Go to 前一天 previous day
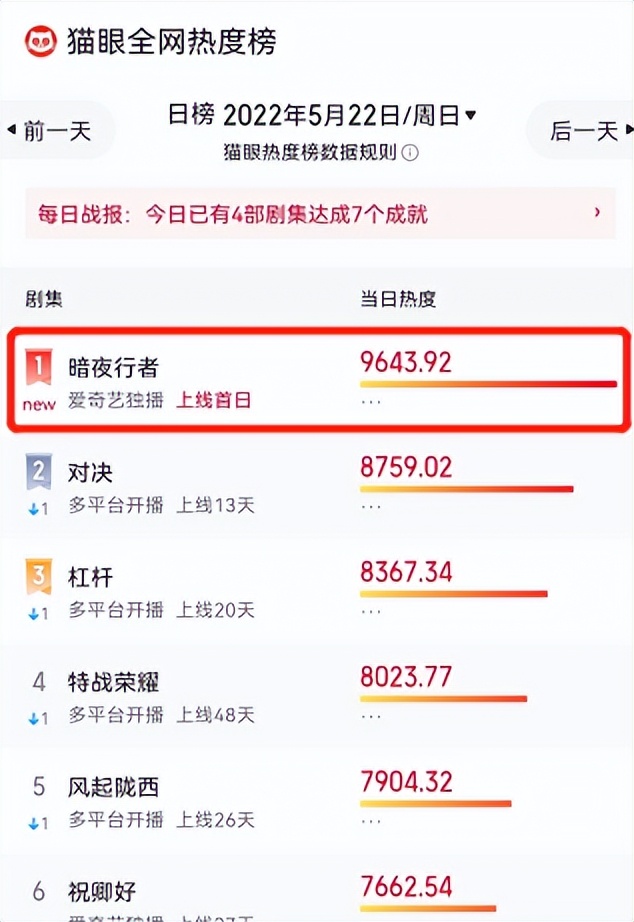Screen dimensions: 634x922 point(50,131)
